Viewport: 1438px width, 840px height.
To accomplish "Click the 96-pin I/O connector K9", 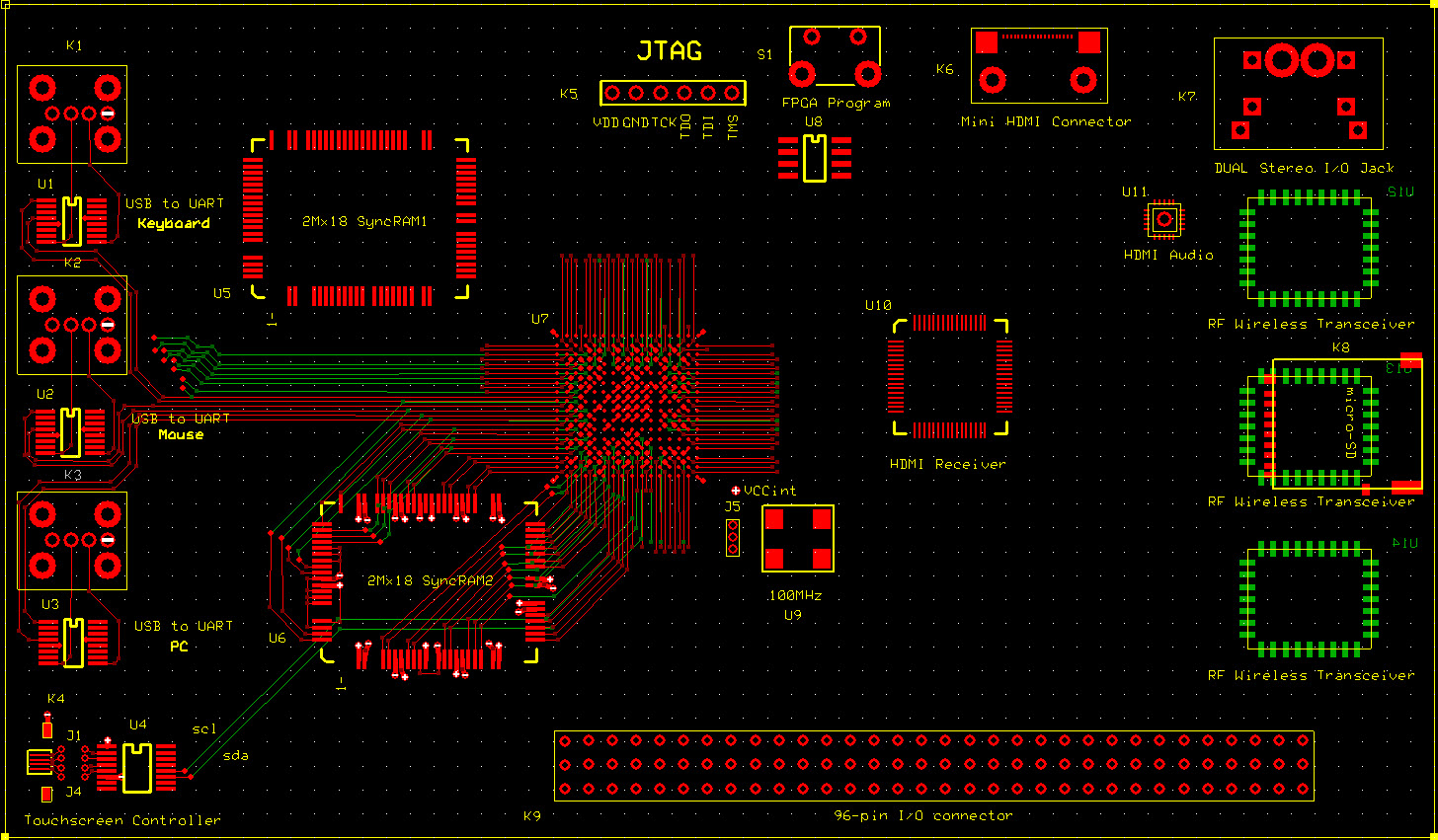I will (x=933, y=765).
